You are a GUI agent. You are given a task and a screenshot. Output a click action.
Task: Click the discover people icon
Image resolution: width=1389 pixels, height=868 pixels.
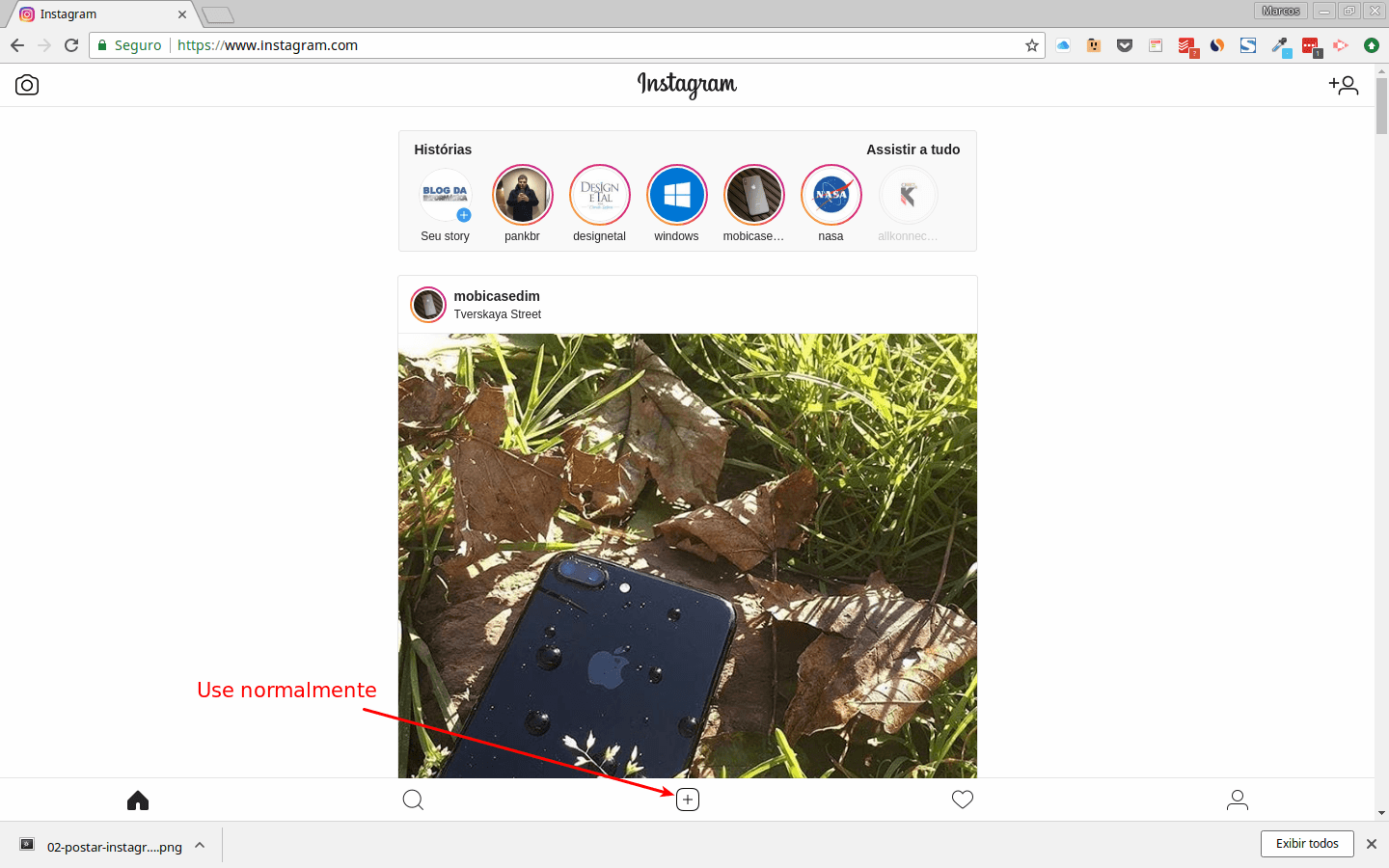1344,85
